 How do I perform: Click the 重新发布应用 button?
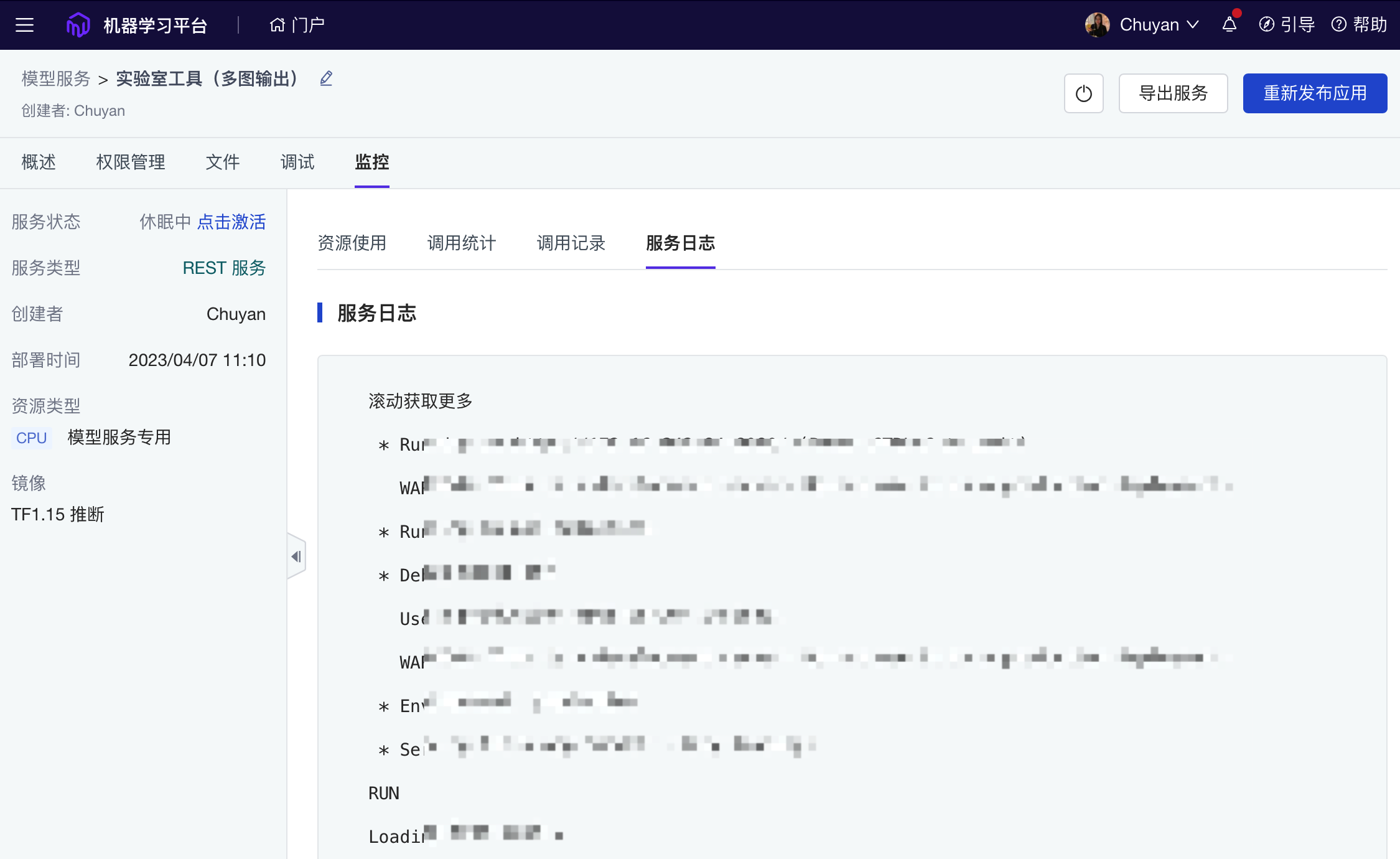point(1315,93)
